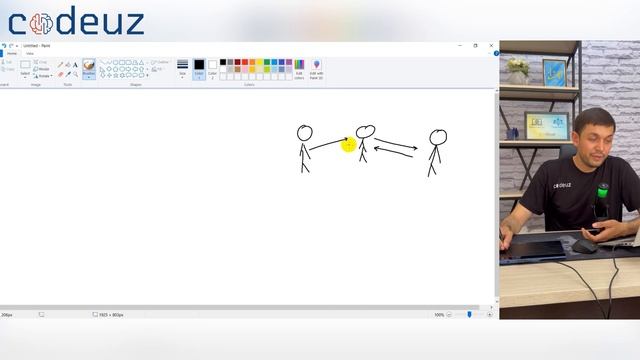
Task: Click Edit with Paint 3D
Action: (x=317, y=69)
